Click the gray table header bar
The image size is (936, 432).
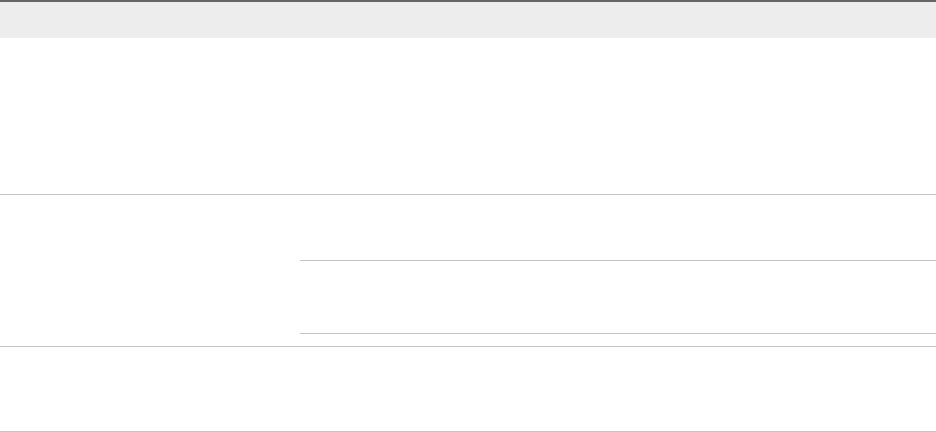(x=468, y=20)
